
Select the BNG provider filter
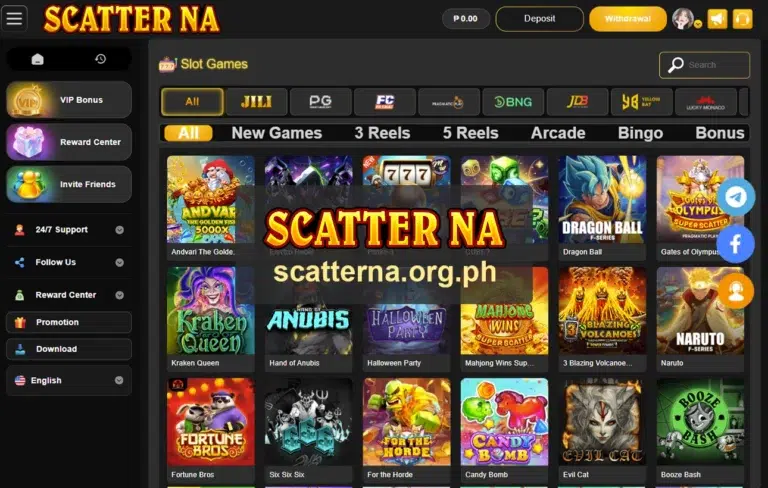513,102
